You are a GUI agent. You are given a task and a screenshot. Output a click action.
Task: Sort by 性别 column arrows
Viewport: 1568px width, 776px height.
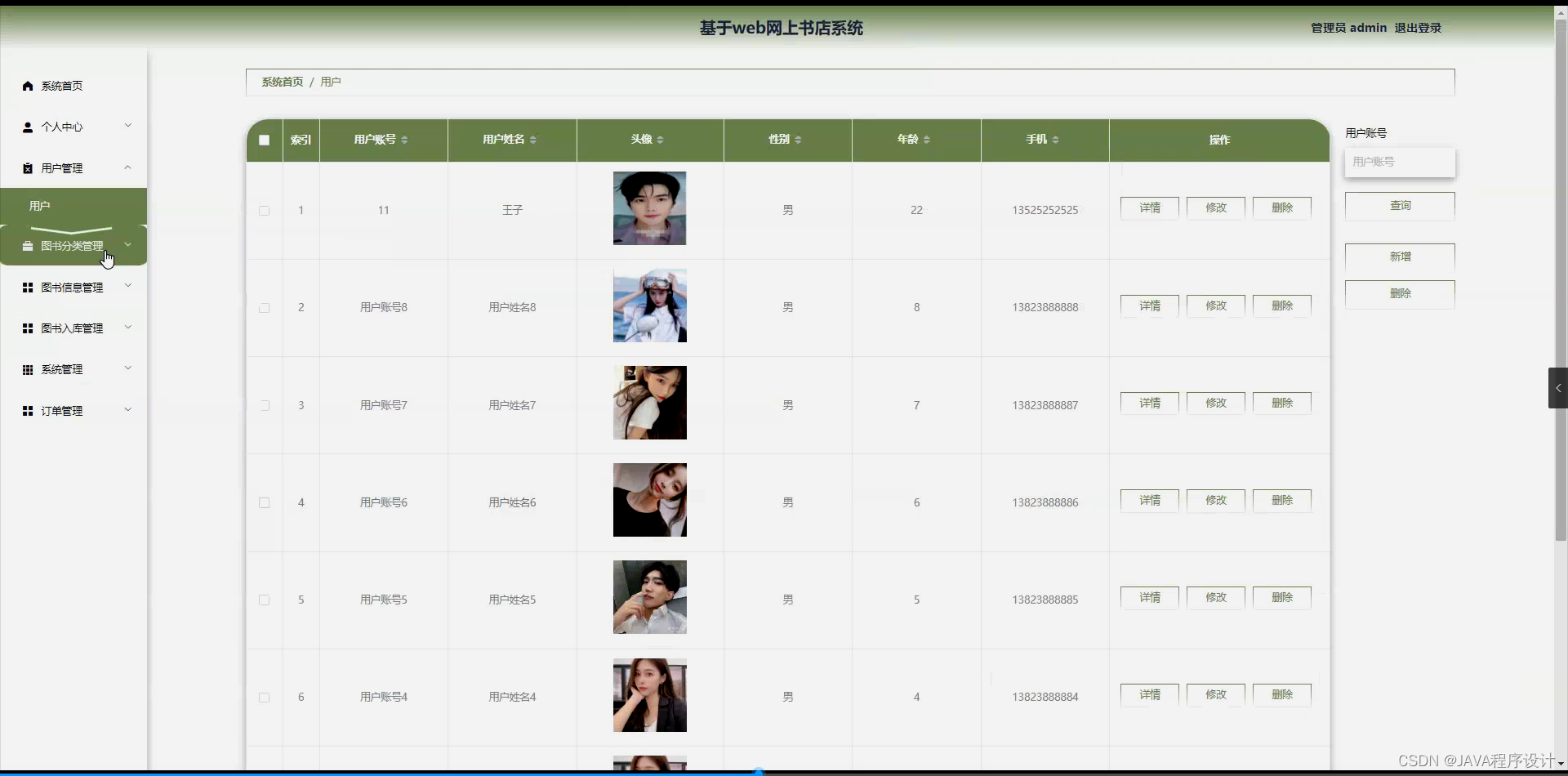[x=798, y=140]
